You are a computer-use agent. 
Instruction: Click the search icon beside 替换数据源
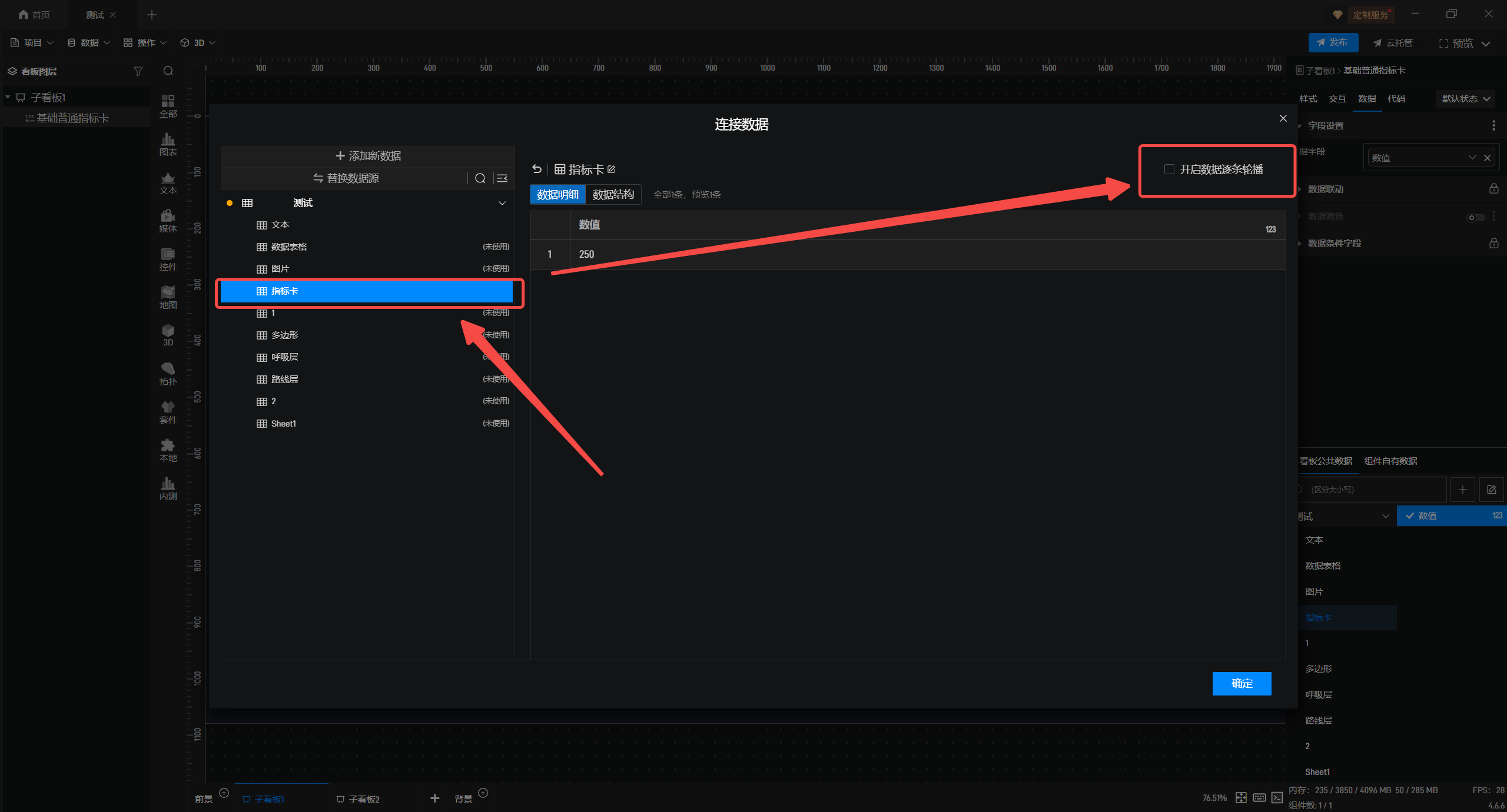tap(480, 178)
